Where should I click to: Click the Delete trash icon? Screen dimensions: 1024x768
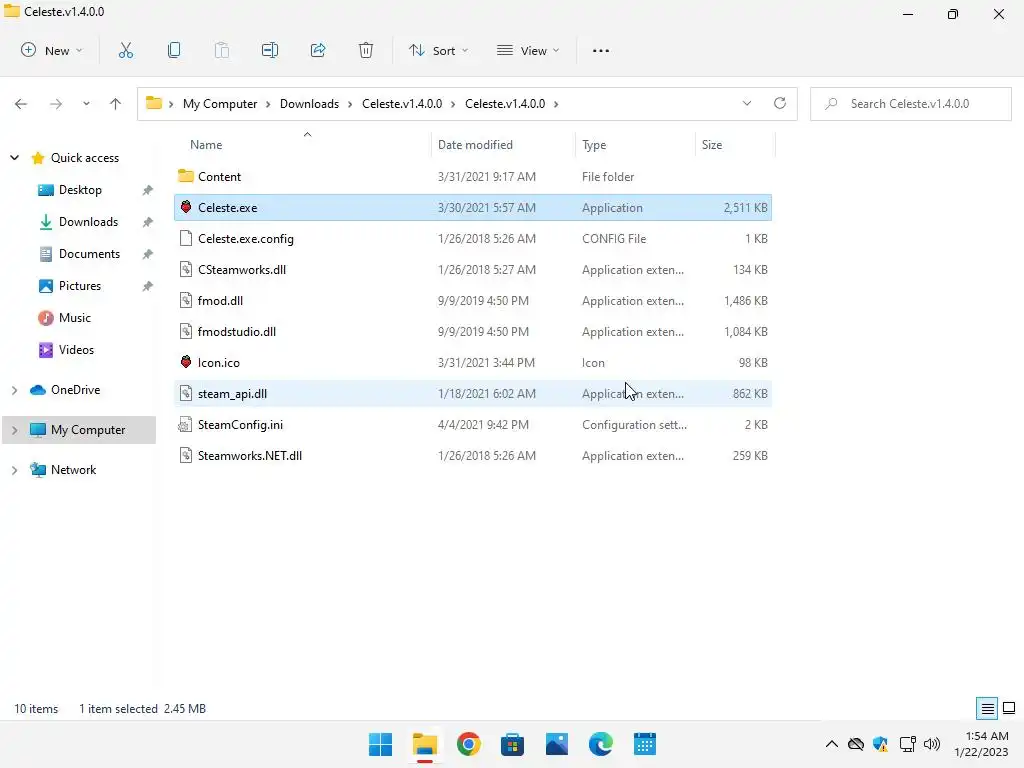(x=366, y=50)
